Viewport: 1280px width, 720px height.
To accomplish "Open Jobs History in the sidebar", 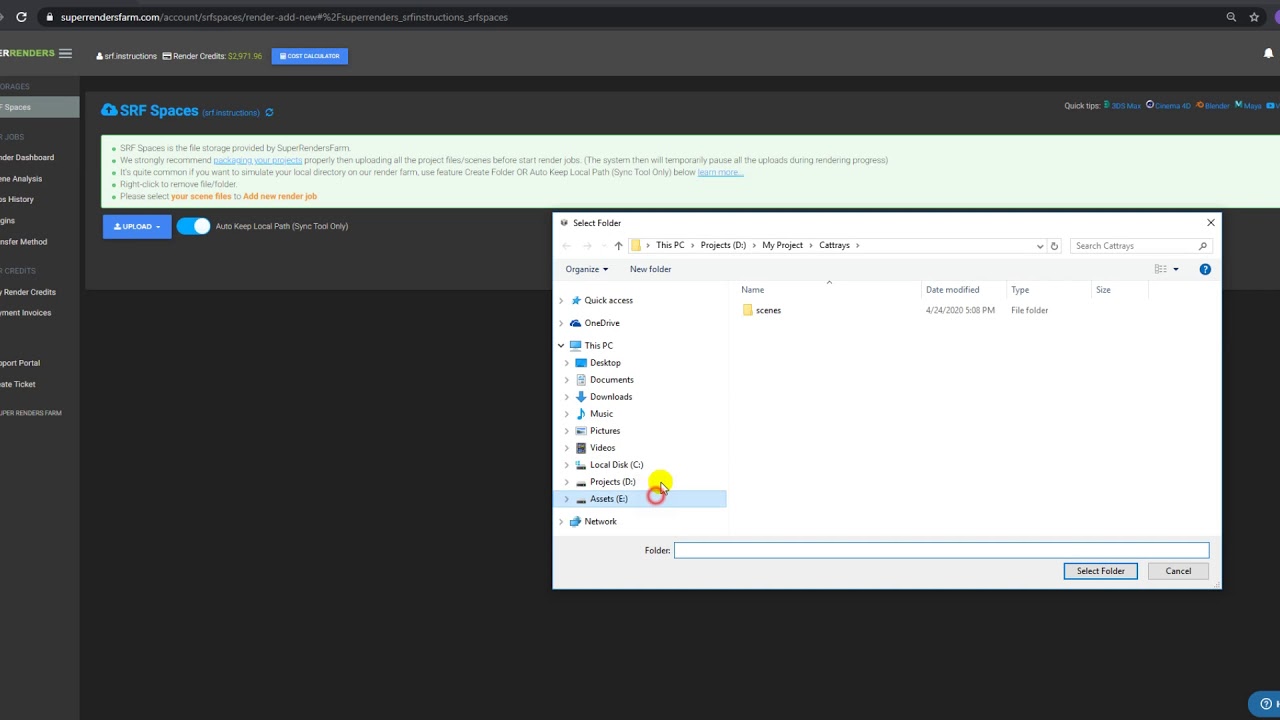I will 17,200.
